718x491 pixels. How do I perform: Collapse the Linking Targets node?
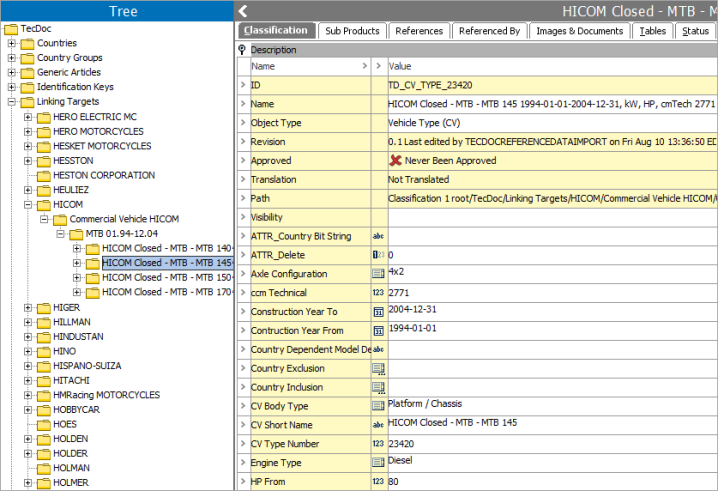coord(12,102)
